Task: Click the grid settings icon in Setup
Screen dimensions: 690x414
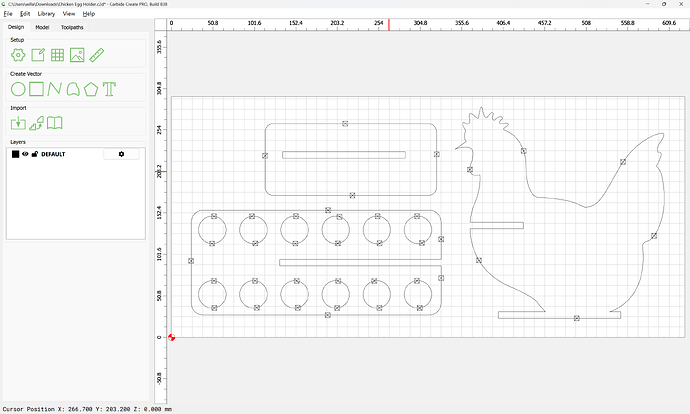Action: pyautogui.click(x=57, y=55)
